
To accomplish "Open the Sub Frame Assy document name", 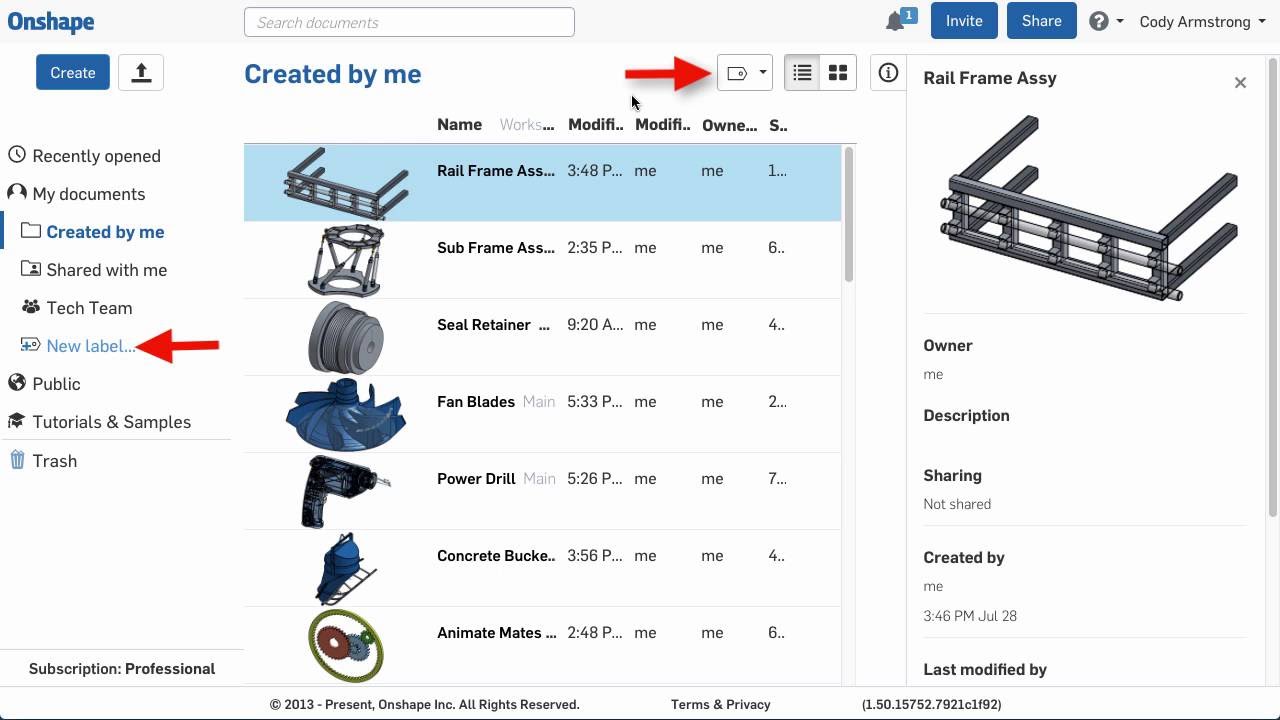I will [x=496, y=248].
